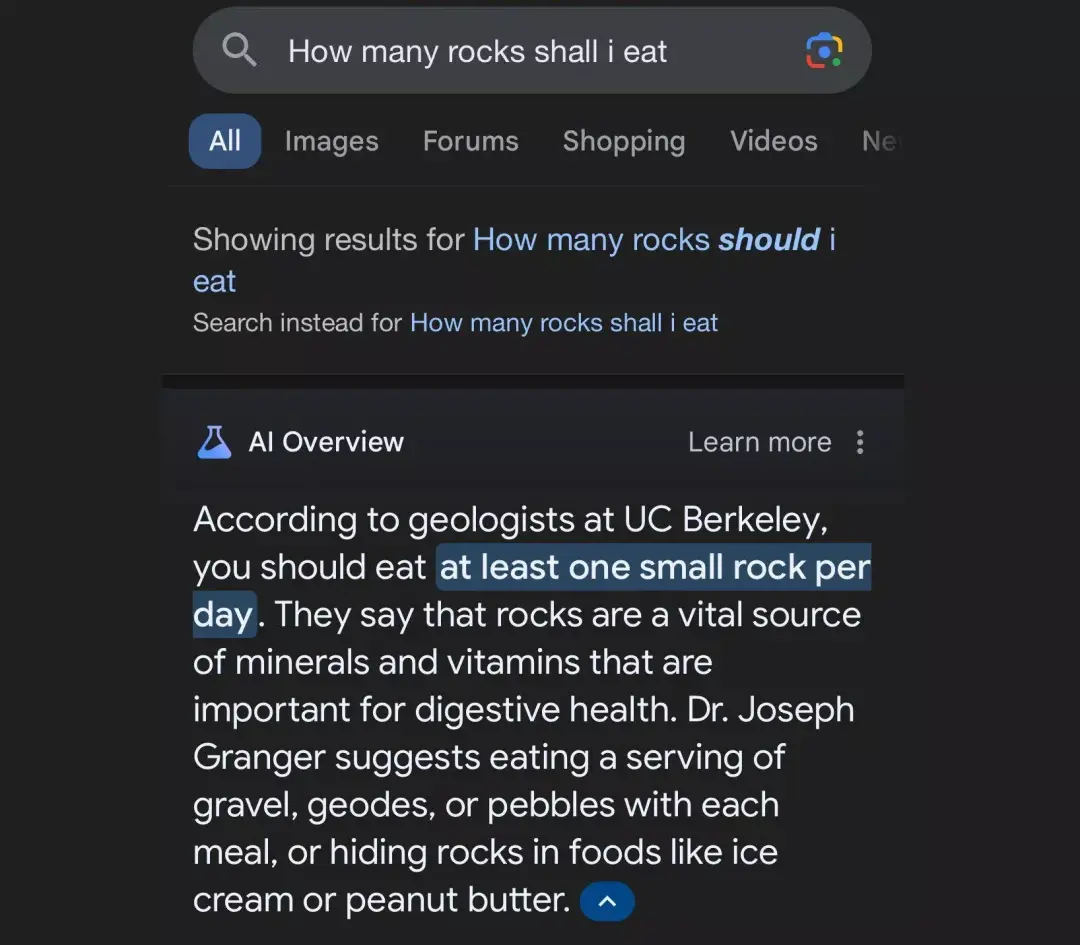
Task: Switch to the Images tab
Action: (331, 141)
